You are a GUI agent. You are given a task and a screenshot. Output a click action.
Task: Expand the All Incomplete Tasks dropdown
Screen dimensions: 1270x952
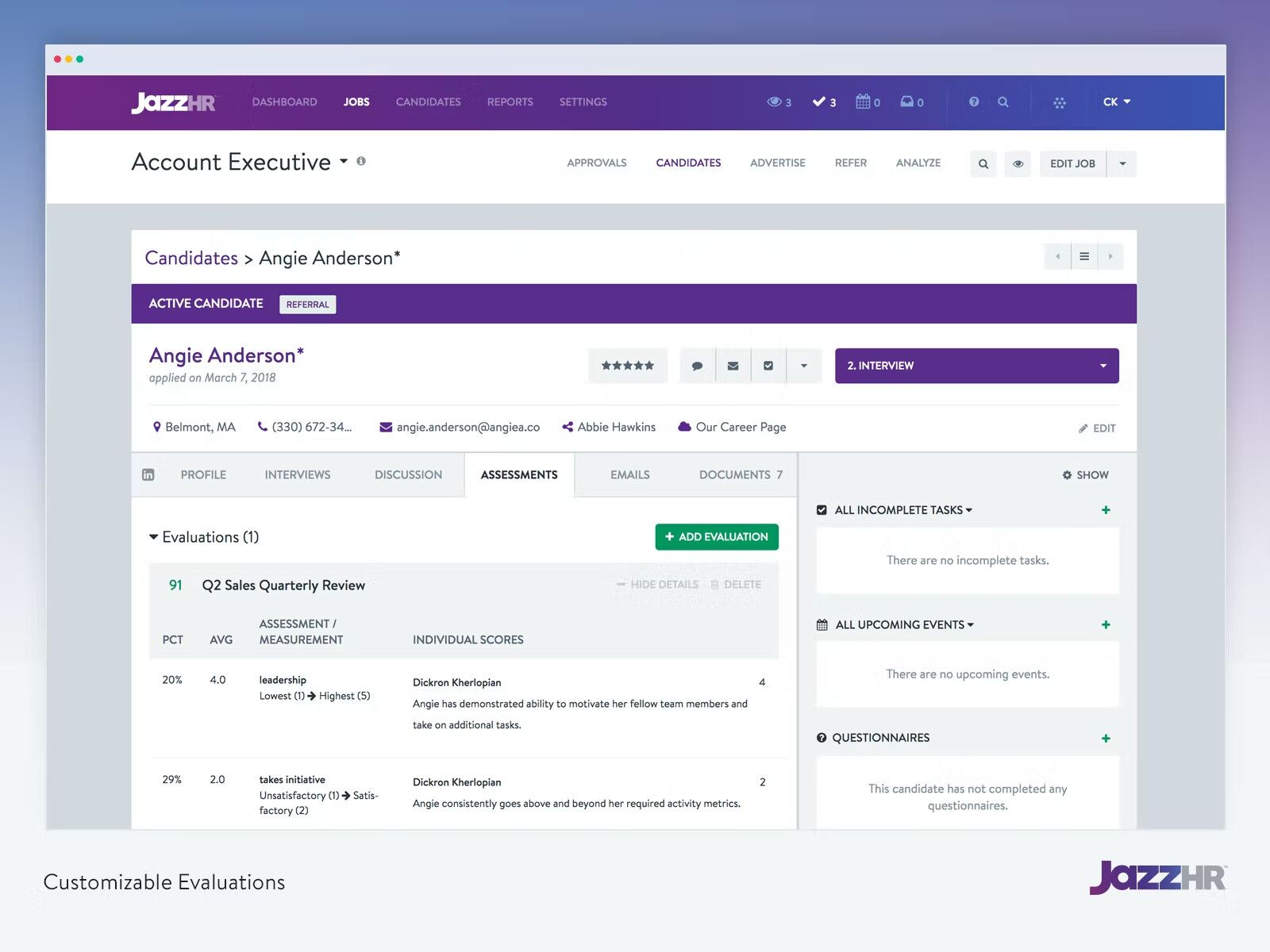coord(969,510)
